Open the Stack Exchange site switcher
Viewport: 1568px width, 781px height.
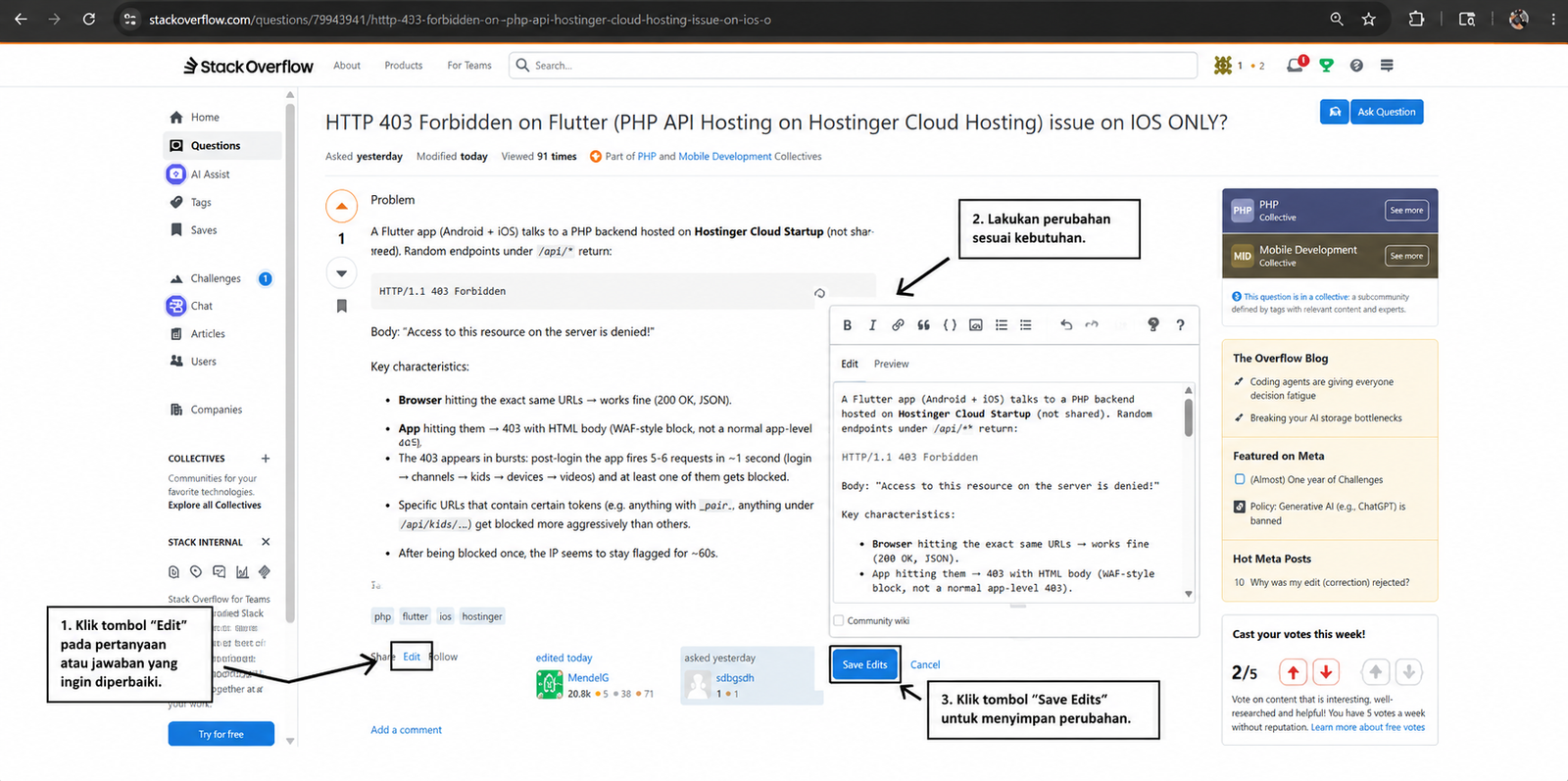click(x=1387, y=66)
